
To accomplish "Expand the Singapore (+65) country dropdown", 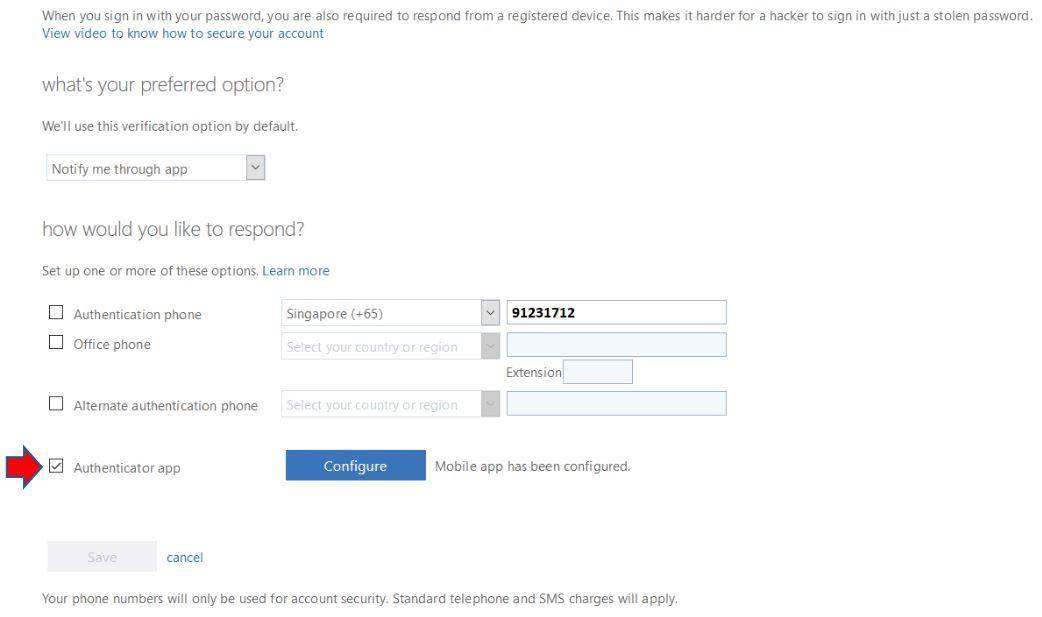I will pyautogui.click(x=390, y=313).
